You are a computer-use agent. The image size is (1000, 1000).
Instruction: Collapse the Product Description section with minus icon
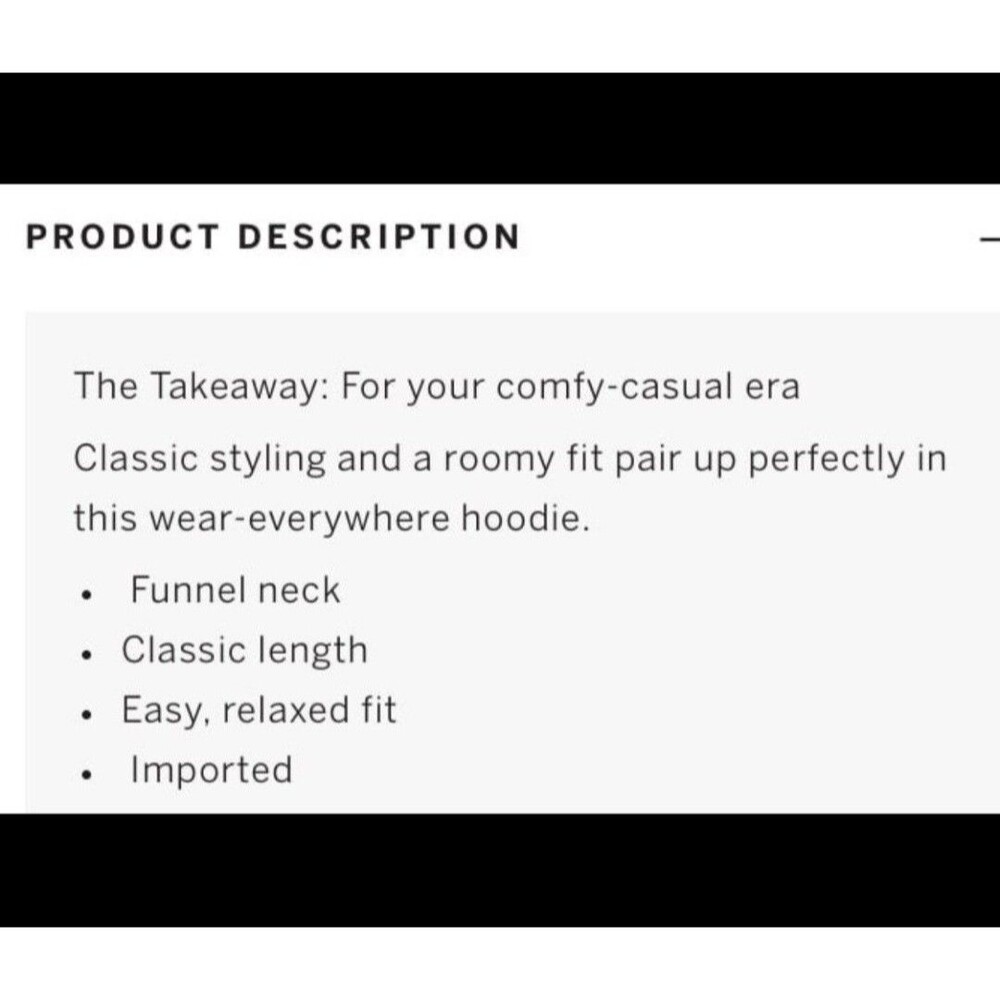click(x=990, y=239)
